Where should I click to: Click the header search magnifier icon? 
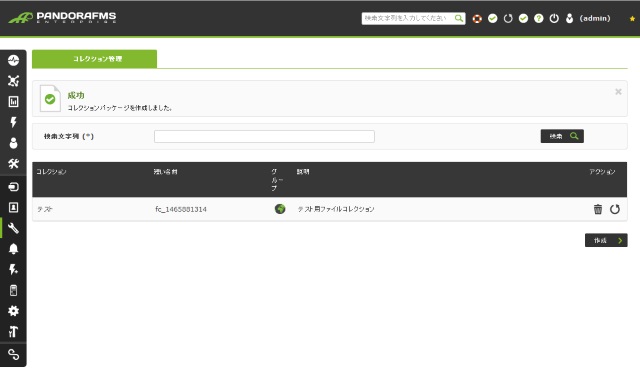459,18
